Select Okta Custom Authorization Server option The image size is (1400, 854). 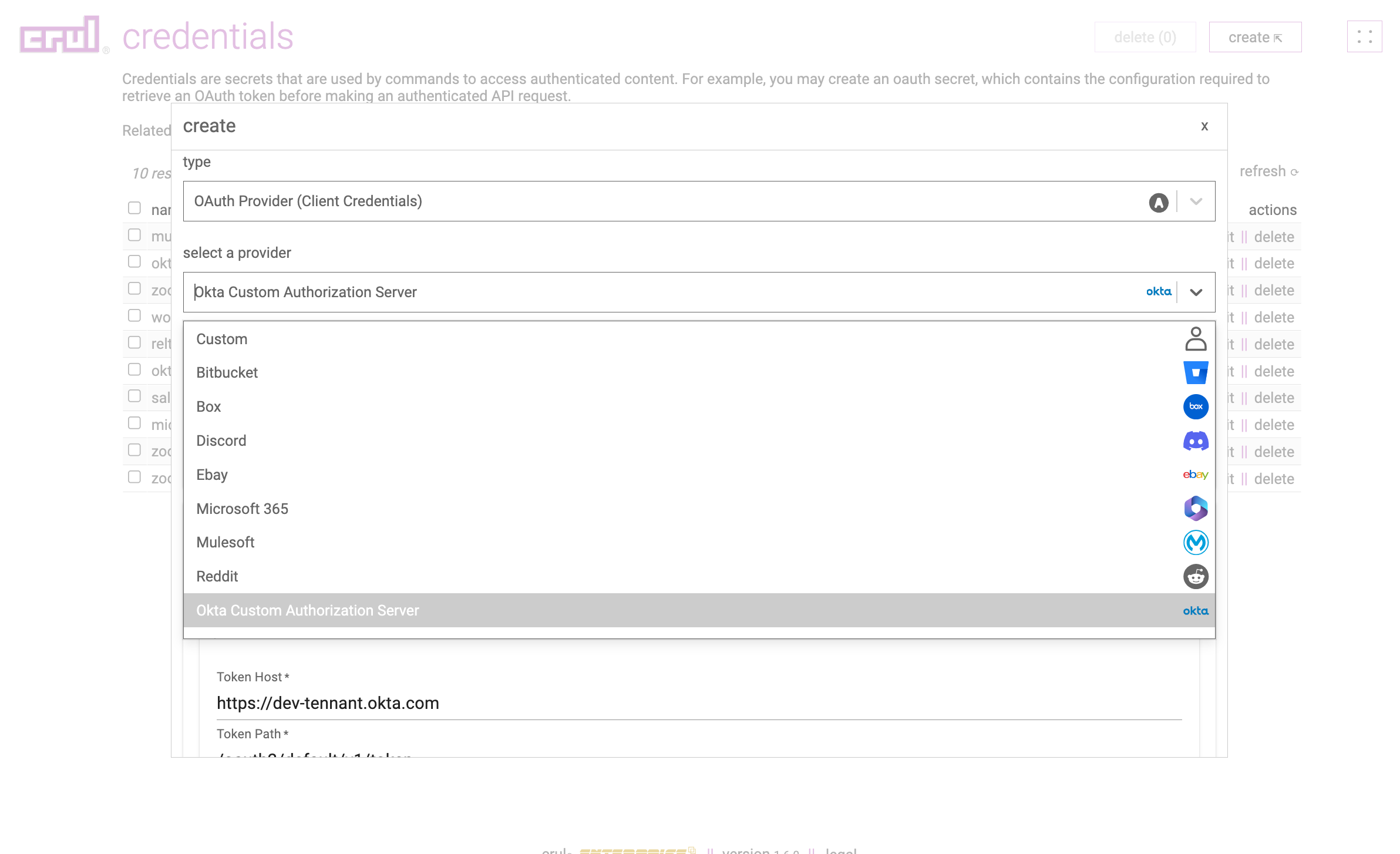(699, 610)
